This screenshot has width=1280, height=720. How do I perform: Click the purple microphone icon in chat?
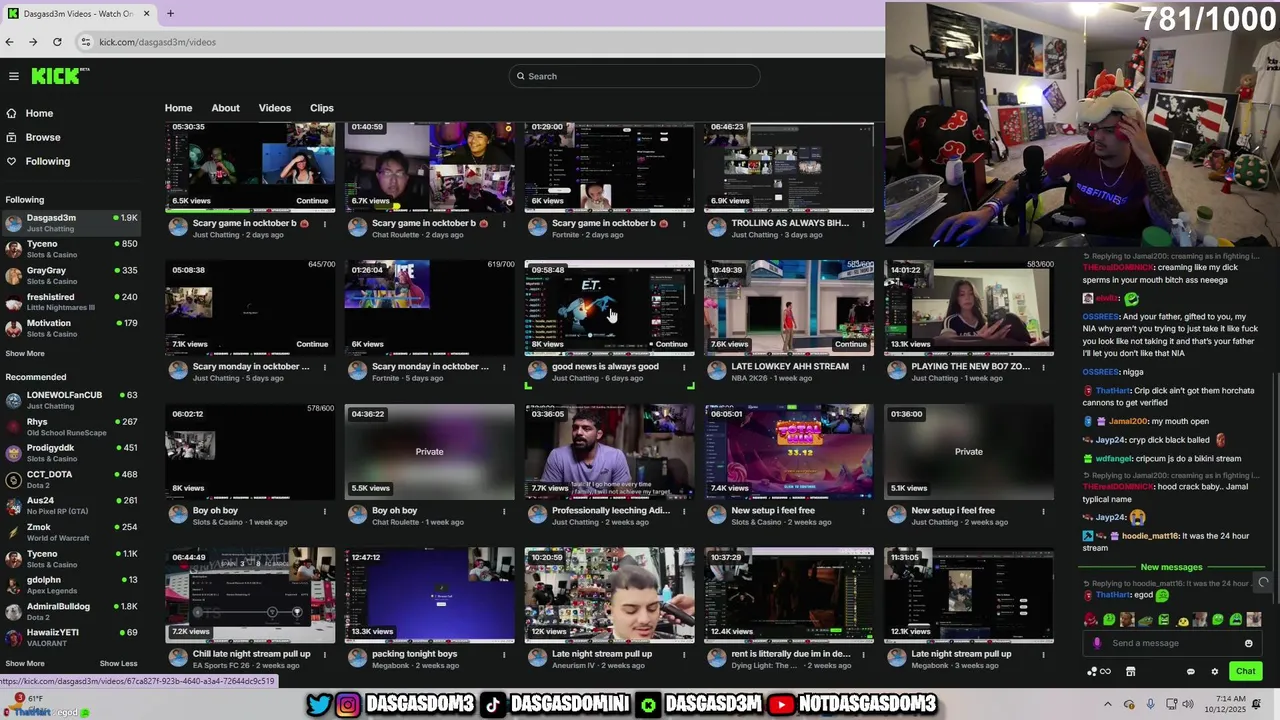(1097, 643)
